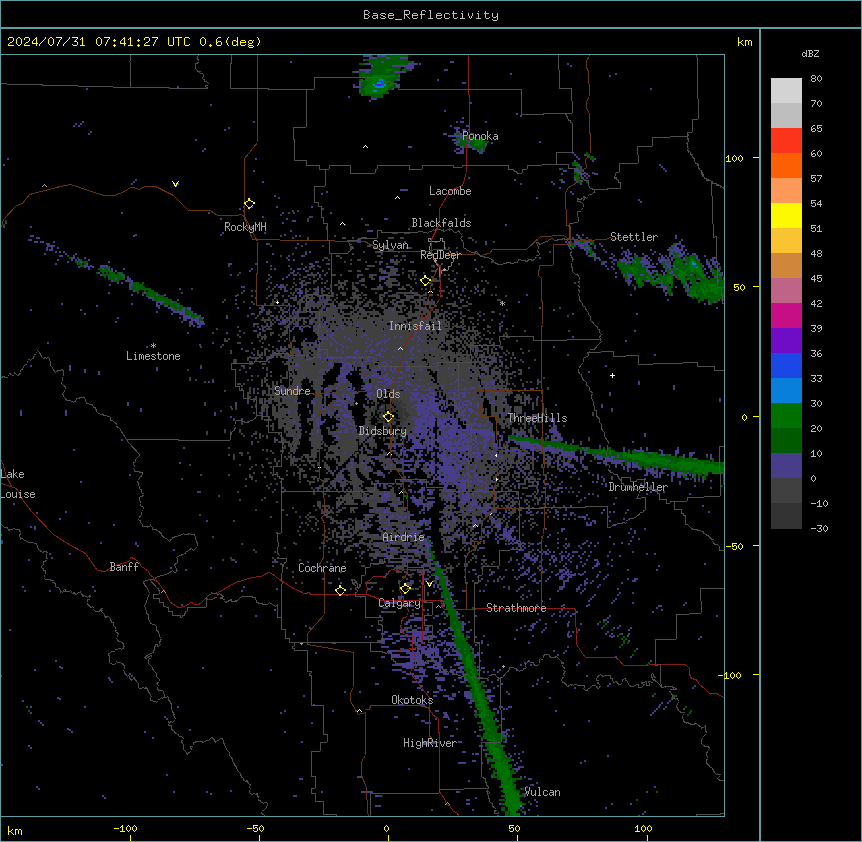The width and height of the screenshot is (862, 842).
Task: Click the Stettler city label
Action: 634,237
